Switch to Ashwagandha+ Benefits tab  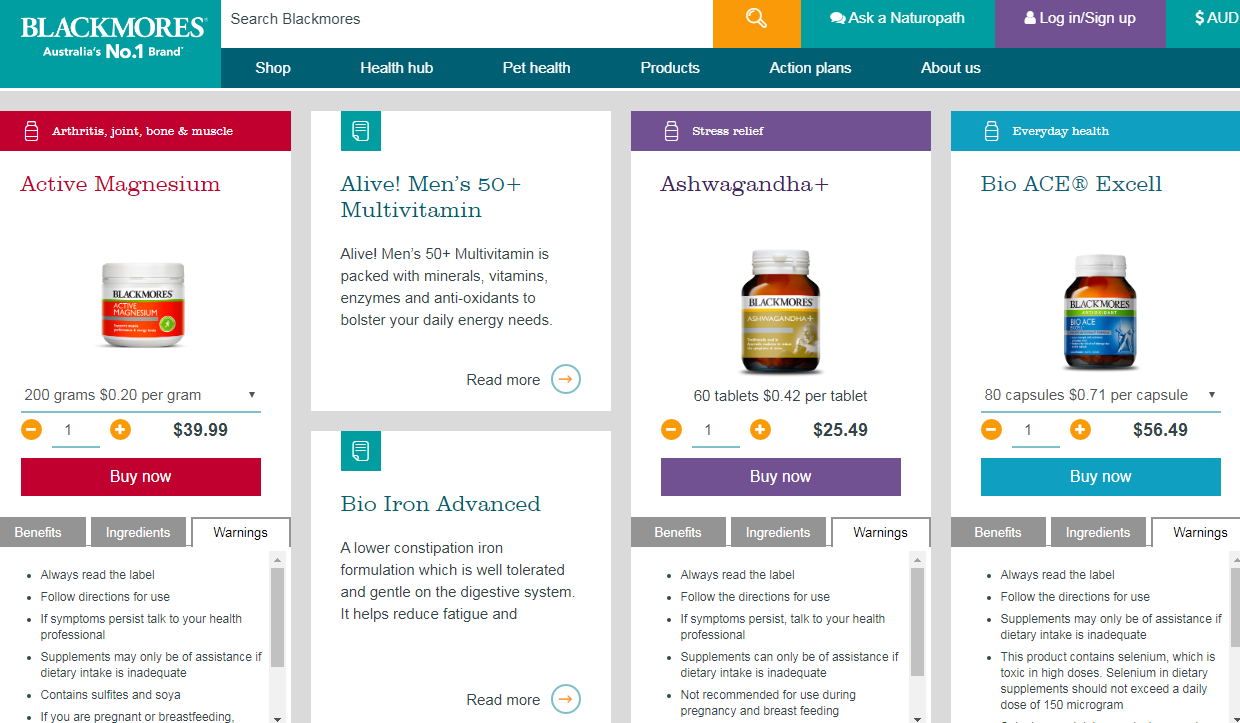(678, 532)
